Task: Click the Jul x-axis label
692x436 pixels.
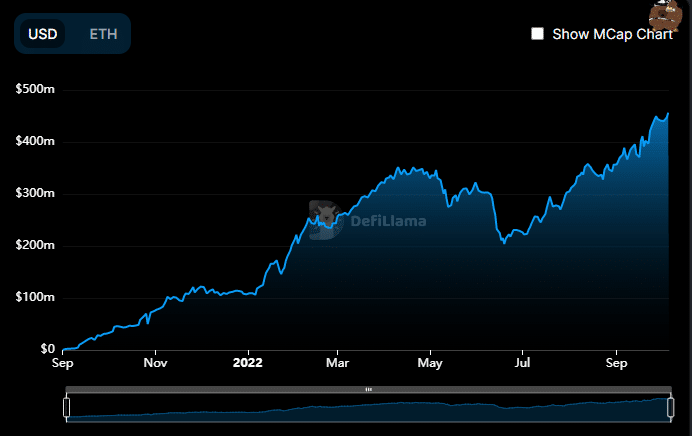Action: point(522,363)
